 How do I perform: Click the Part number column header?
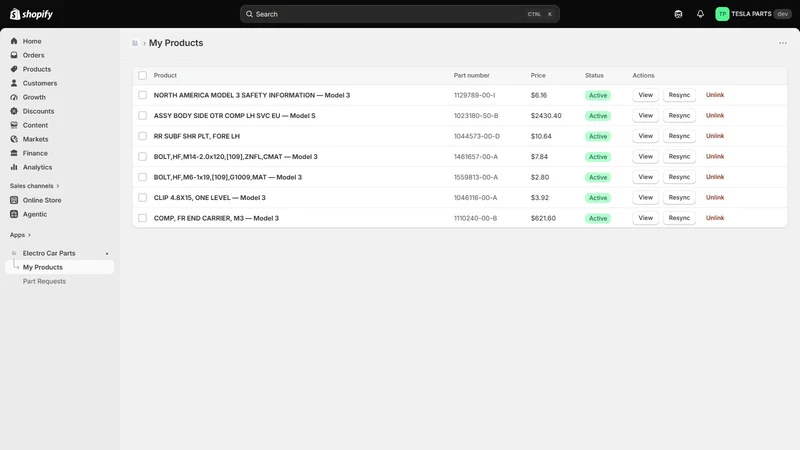[471, 76]
